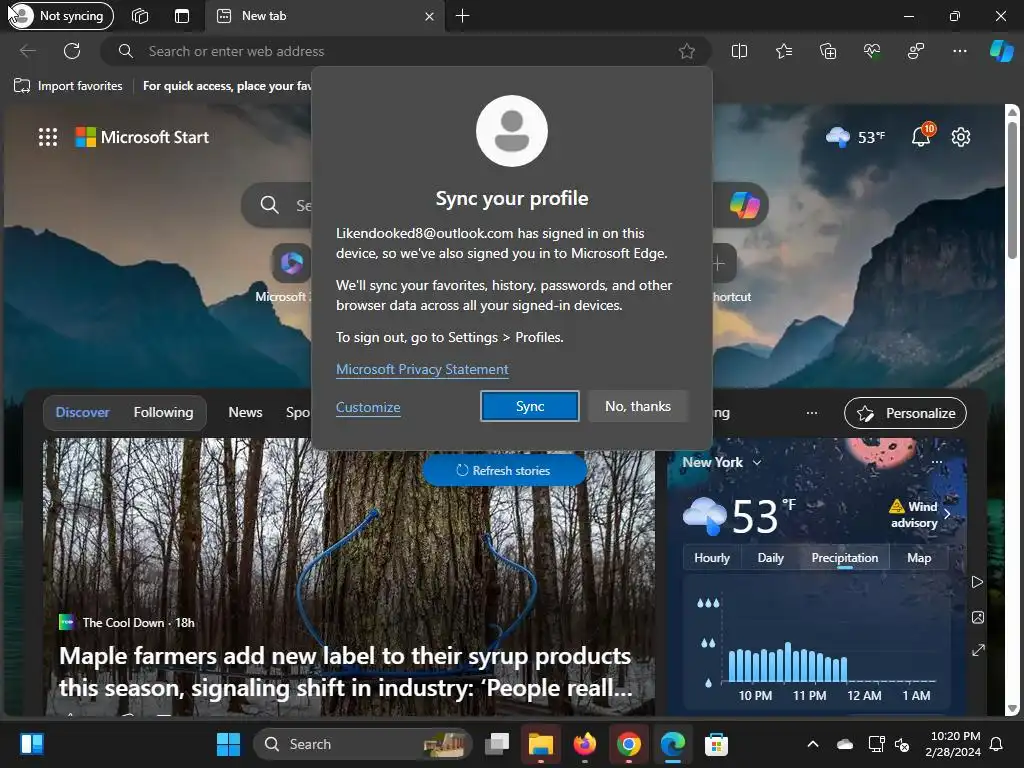
Task: Switch to the Discover feed tab
Action: click(x=82, y=412)
